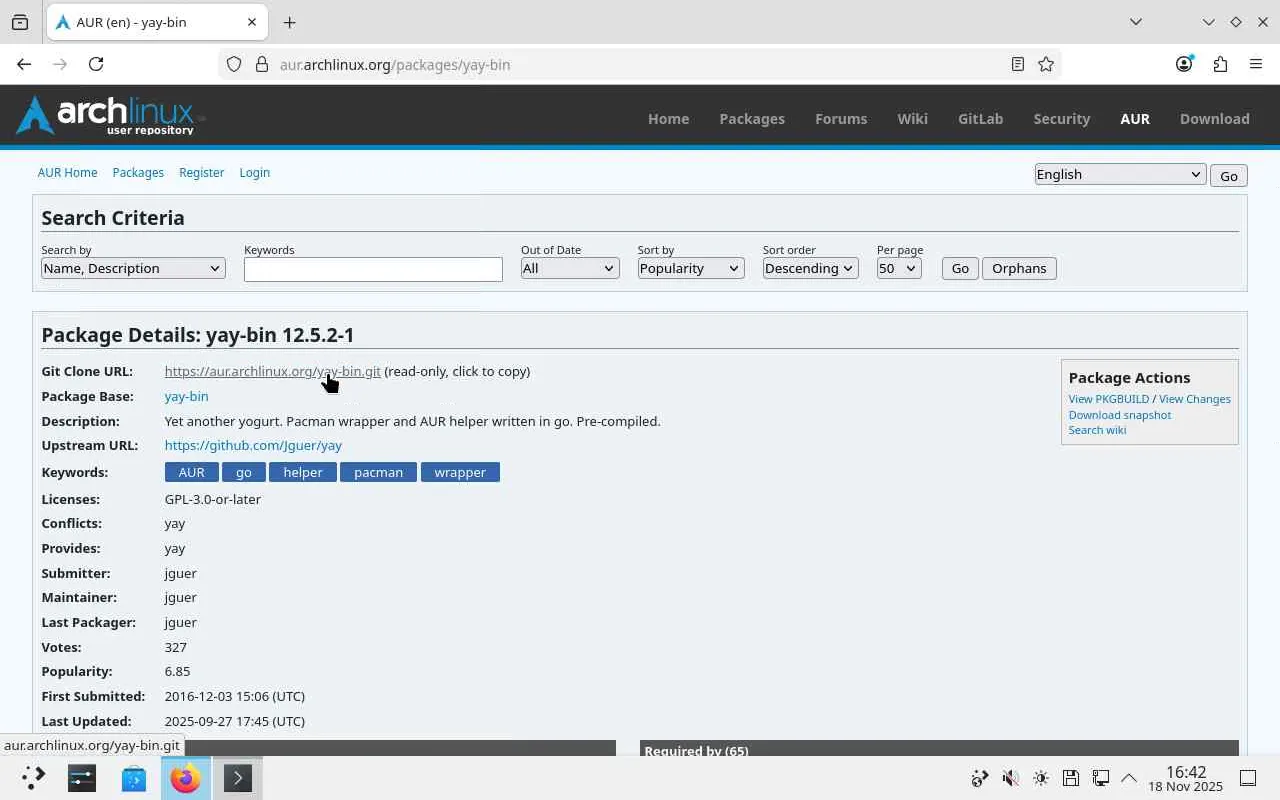Open the network connections tray icon

(1100, 778)
